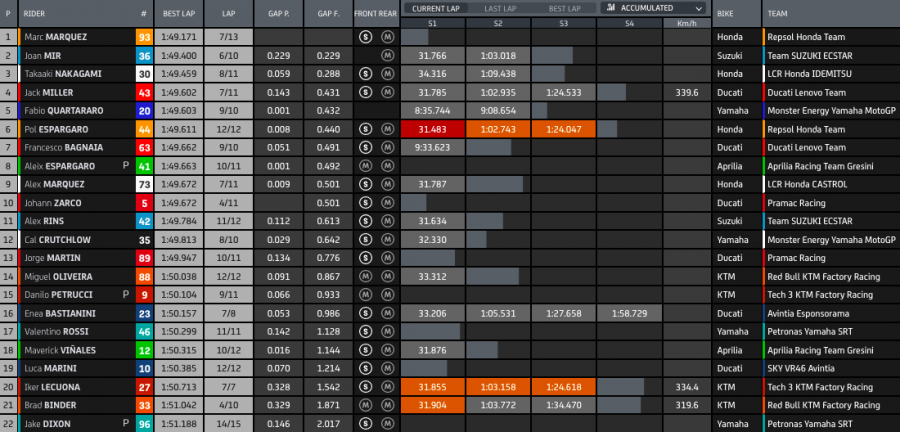The image size is (900, 432).
Task: Click Valentino Rossi's front tyre icon
Action: click(x=366, y=331)
